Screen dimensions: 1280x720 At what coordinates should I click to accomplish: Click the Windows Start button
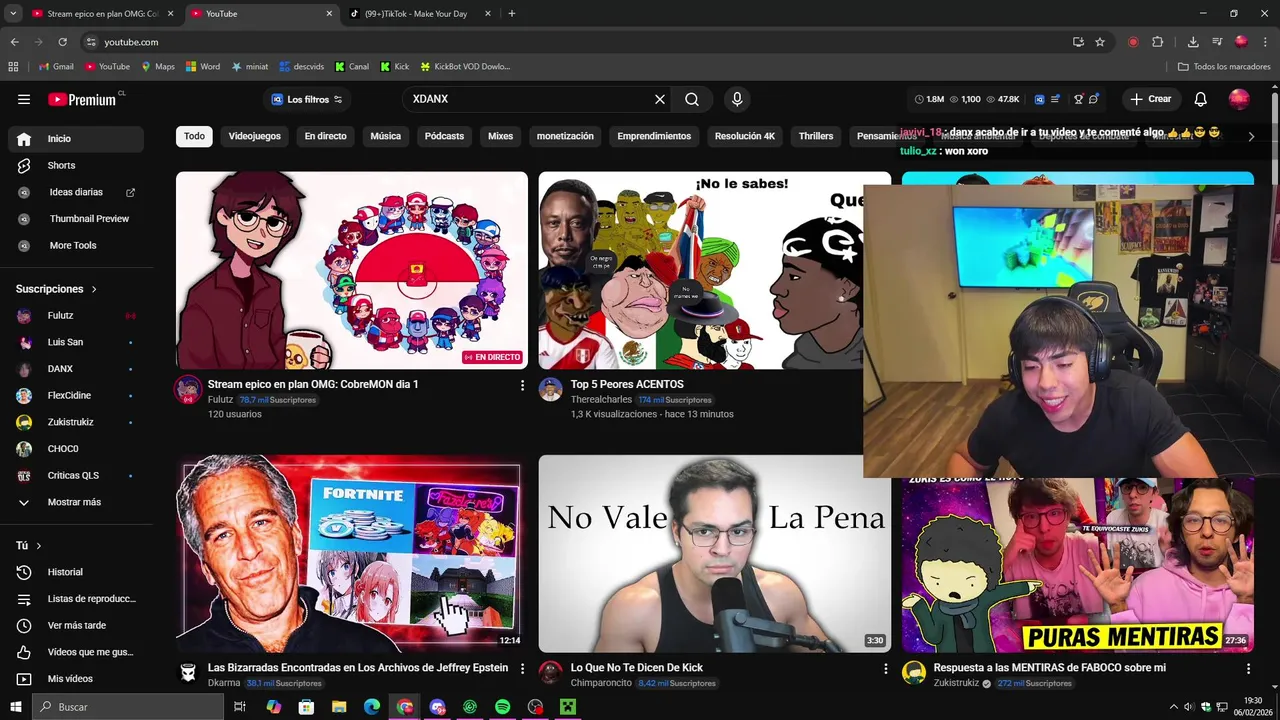pyautogui.click(x=15, y=707)
